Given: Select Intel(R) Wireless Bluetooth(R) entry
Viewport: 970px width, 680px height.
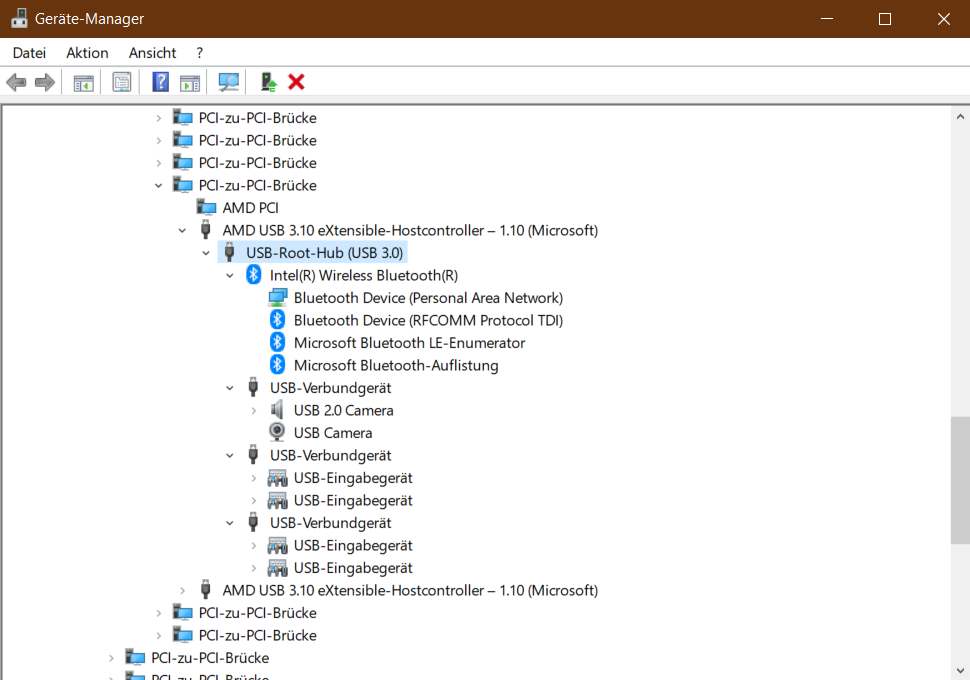Looking at the screenshot, I should point(364,275).
